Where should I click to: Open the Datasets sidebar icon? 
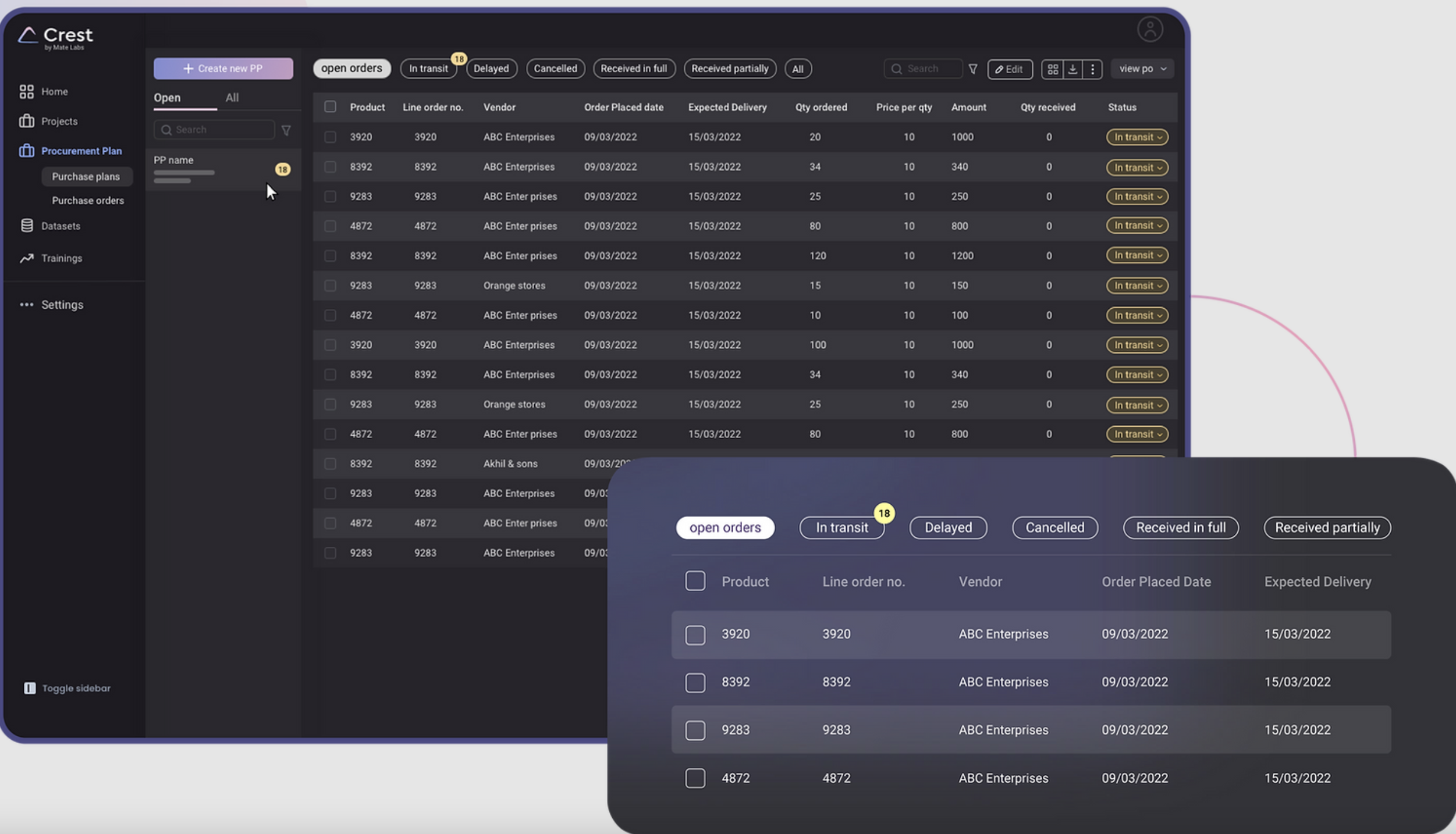tap(27, 226)
